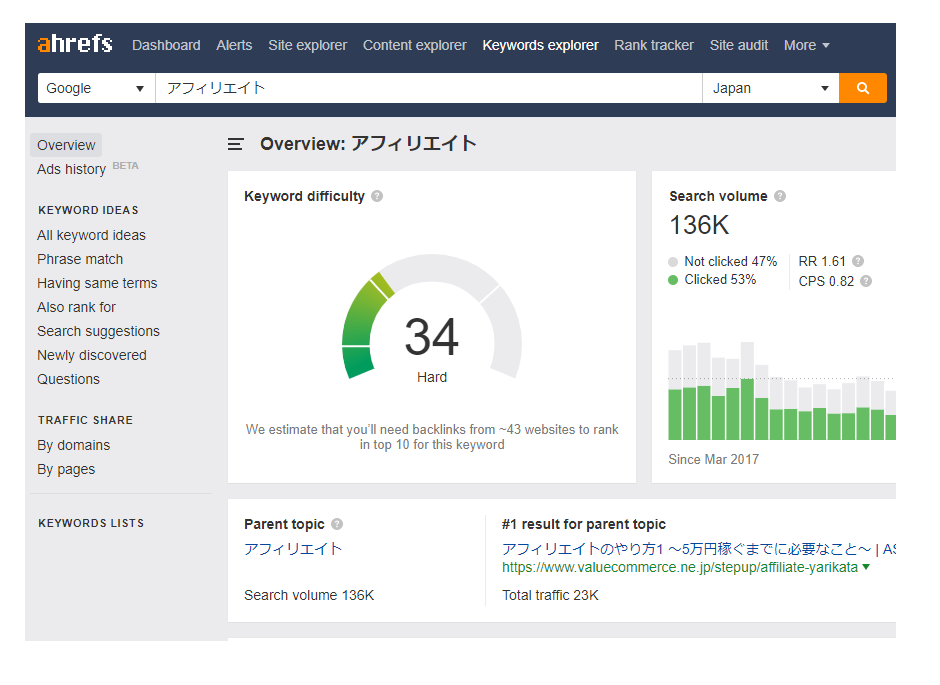Open Alerts in top navigation
Image resolution: width=940 pixels, height=685 pixels.
[234, 45]
